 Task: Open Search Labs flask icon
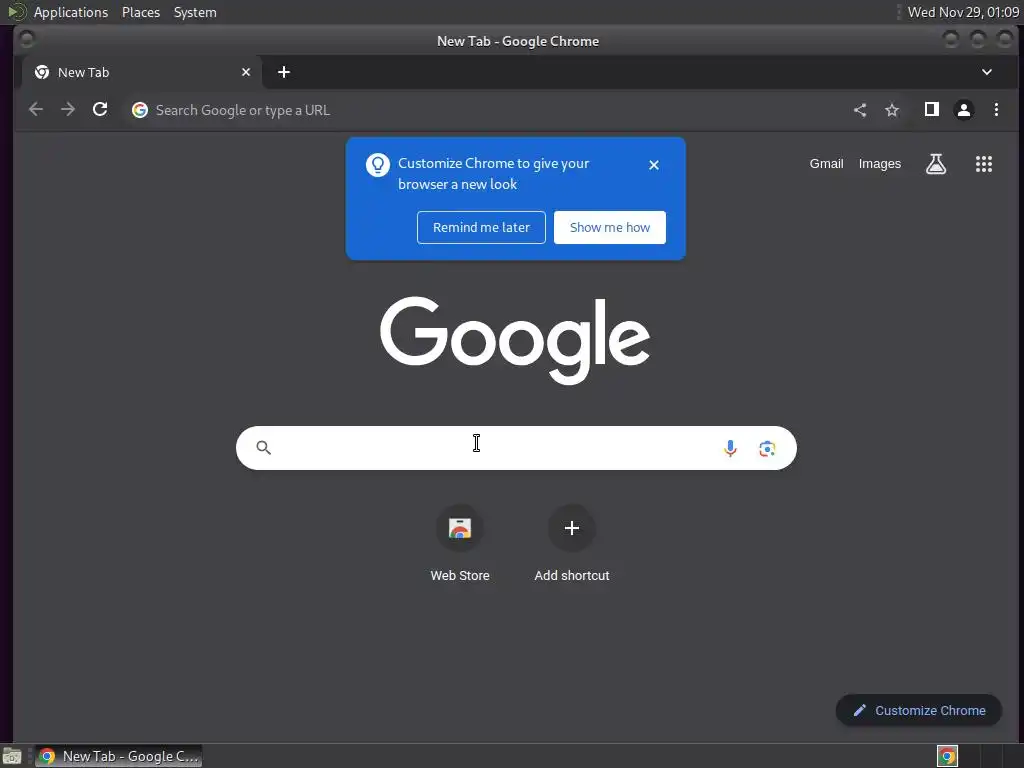point(936,164)
